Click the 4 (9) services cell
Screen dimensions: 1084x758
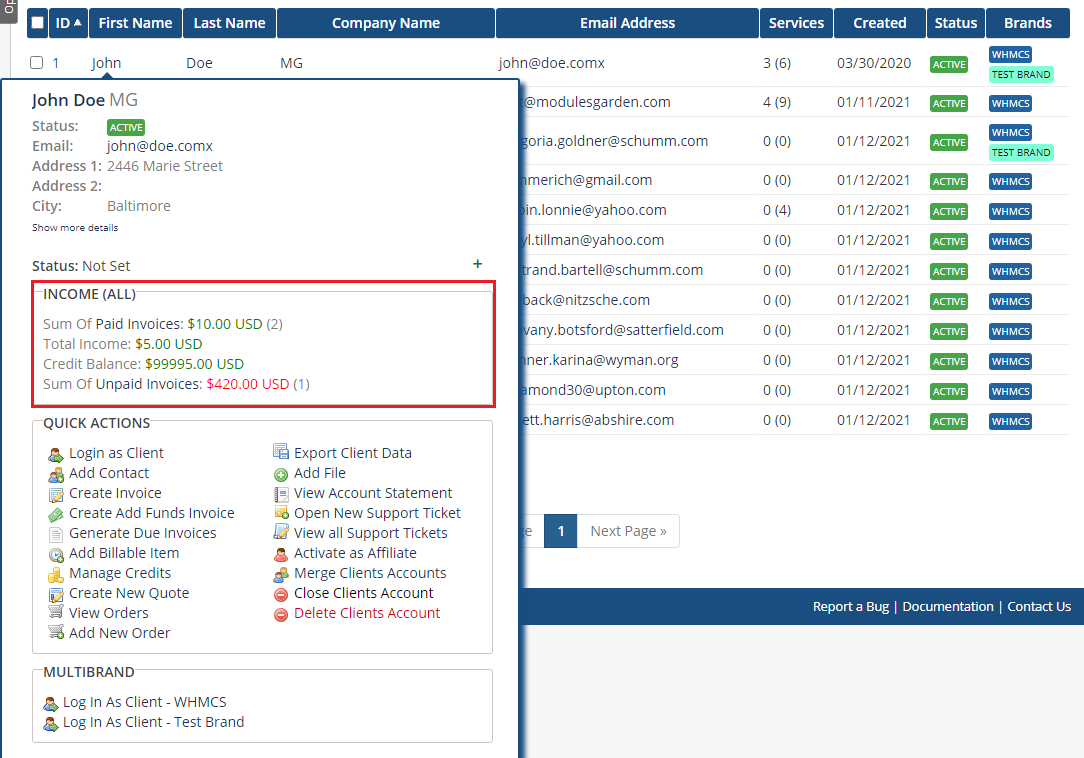pyautogui.click(x=777, y=102)
